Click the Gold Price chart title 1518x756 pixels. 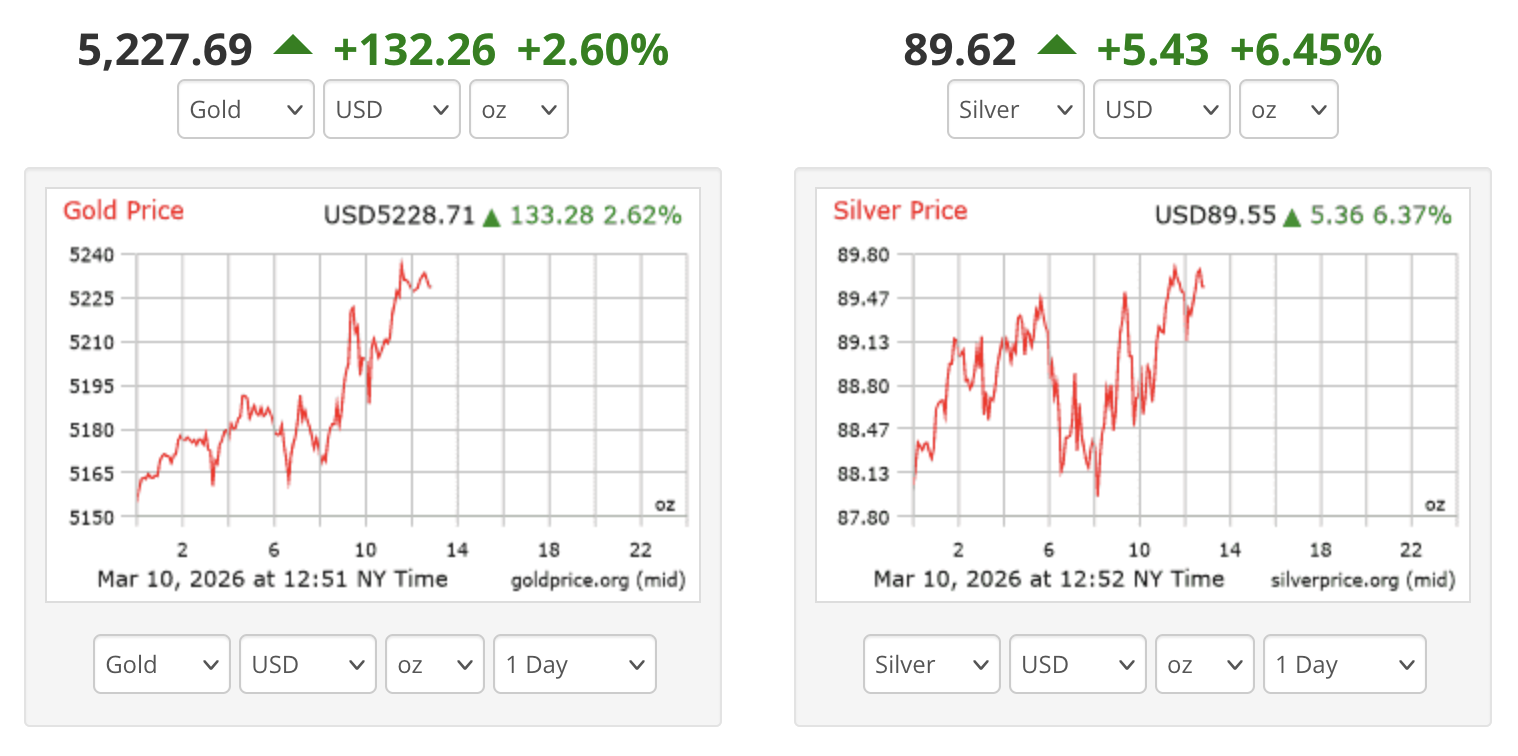click(x=123, y=211)
